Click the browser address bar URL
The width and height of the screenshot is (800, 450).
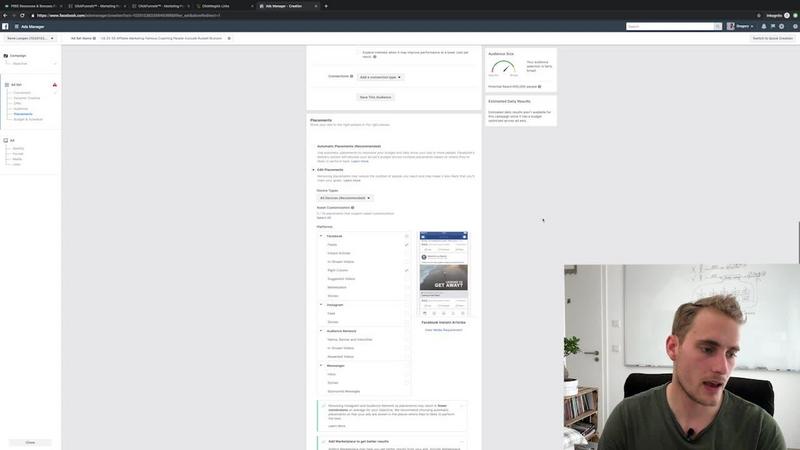(x=129, y=15)
